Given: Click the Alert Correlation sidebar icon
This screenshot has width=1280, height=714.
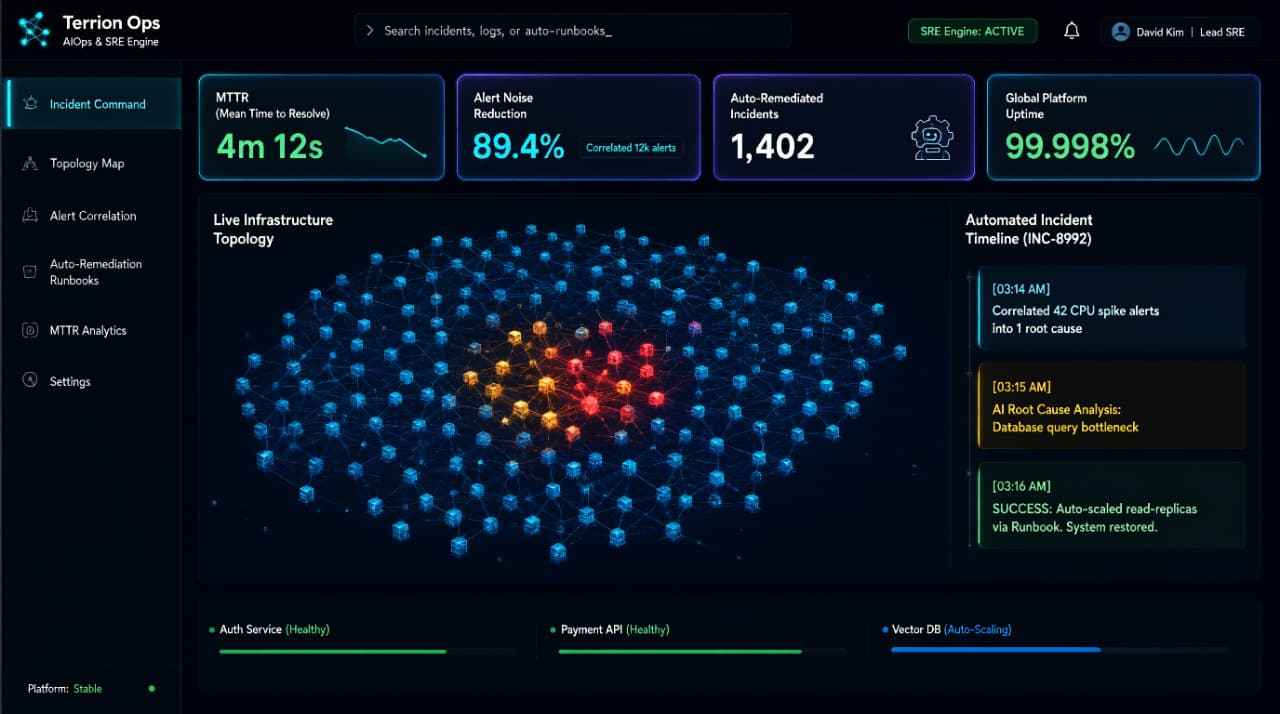Looking at the screenshot, I should 30,216.
